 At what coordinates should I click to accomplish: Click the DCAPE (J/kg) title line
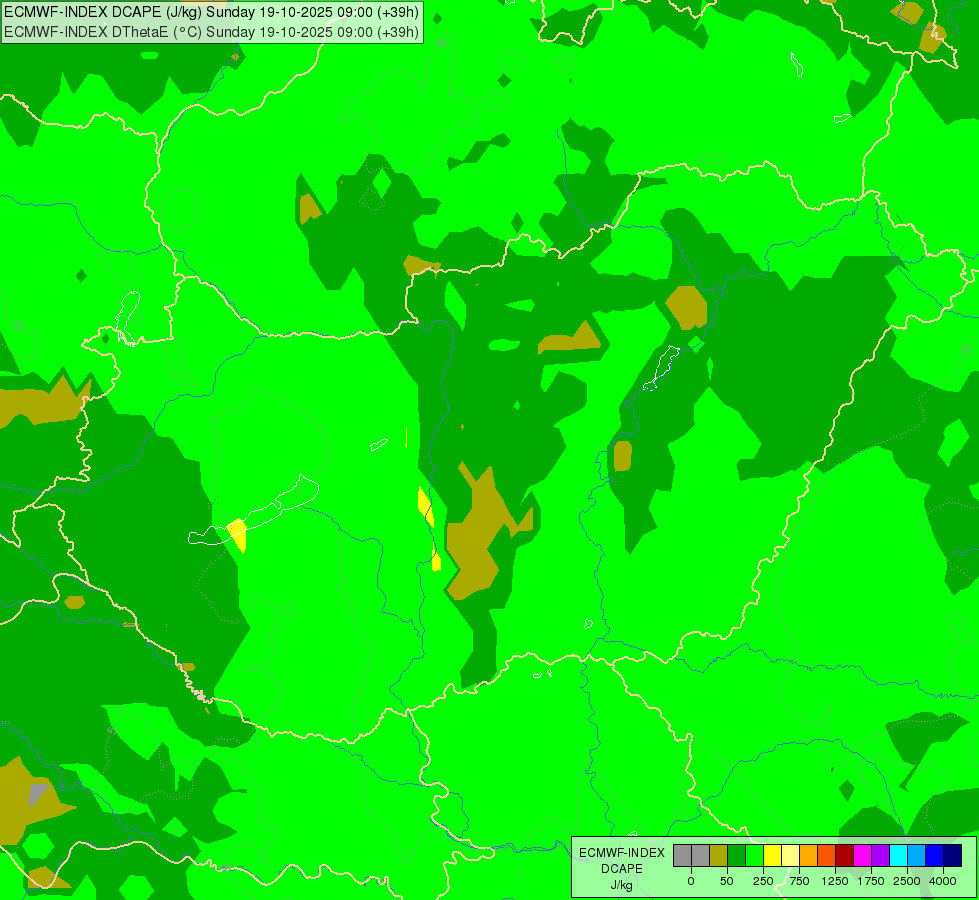click(211, 12)
